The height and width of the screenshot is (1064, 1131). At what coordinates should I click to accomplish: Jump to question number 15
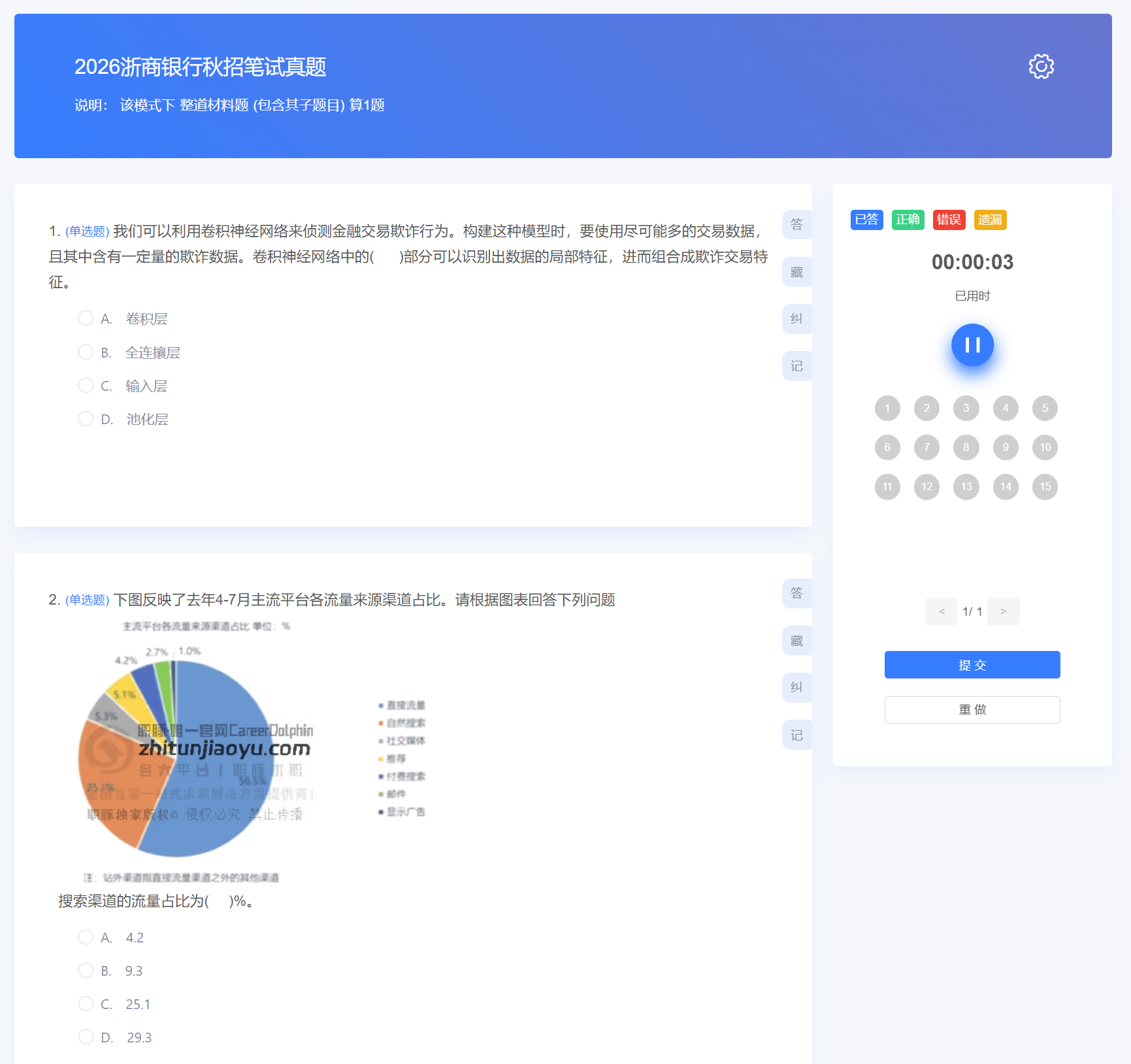point(1045,486)
